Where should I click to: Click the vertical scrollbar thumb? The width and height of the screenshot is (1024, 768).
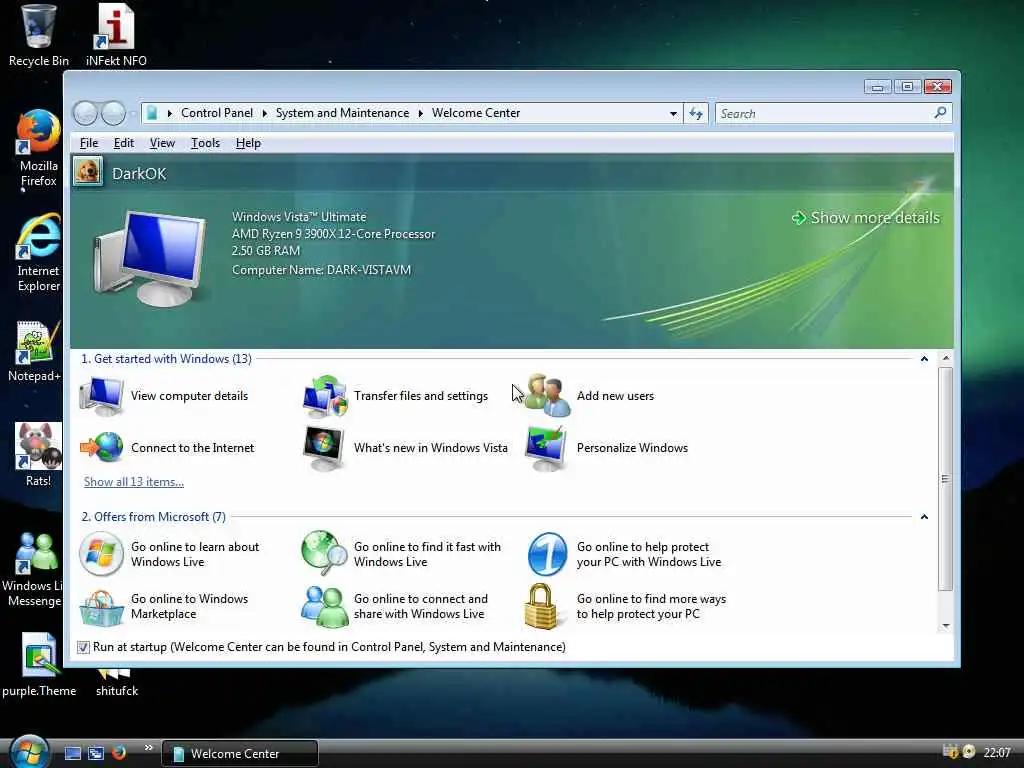point(945,479)
